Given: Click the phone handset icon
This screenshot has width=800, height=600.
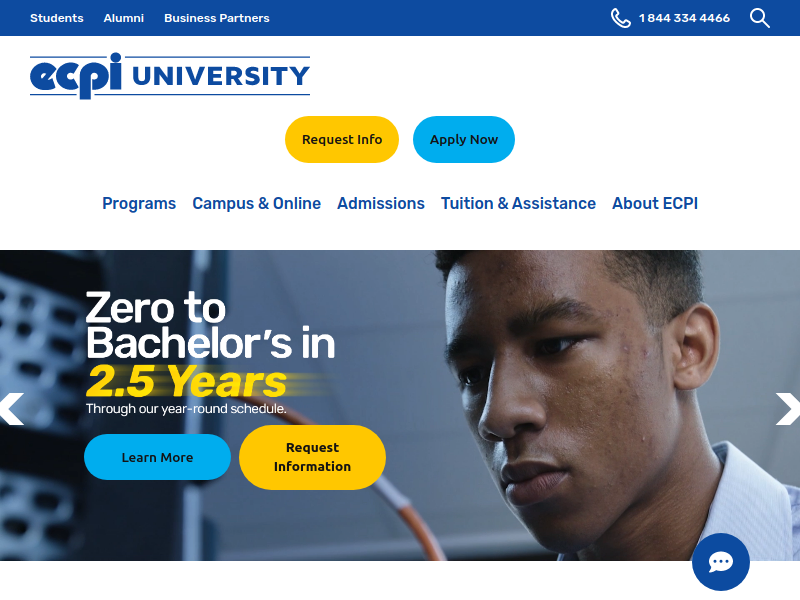Looking at the screenshot, I should [x=620, y=18].
